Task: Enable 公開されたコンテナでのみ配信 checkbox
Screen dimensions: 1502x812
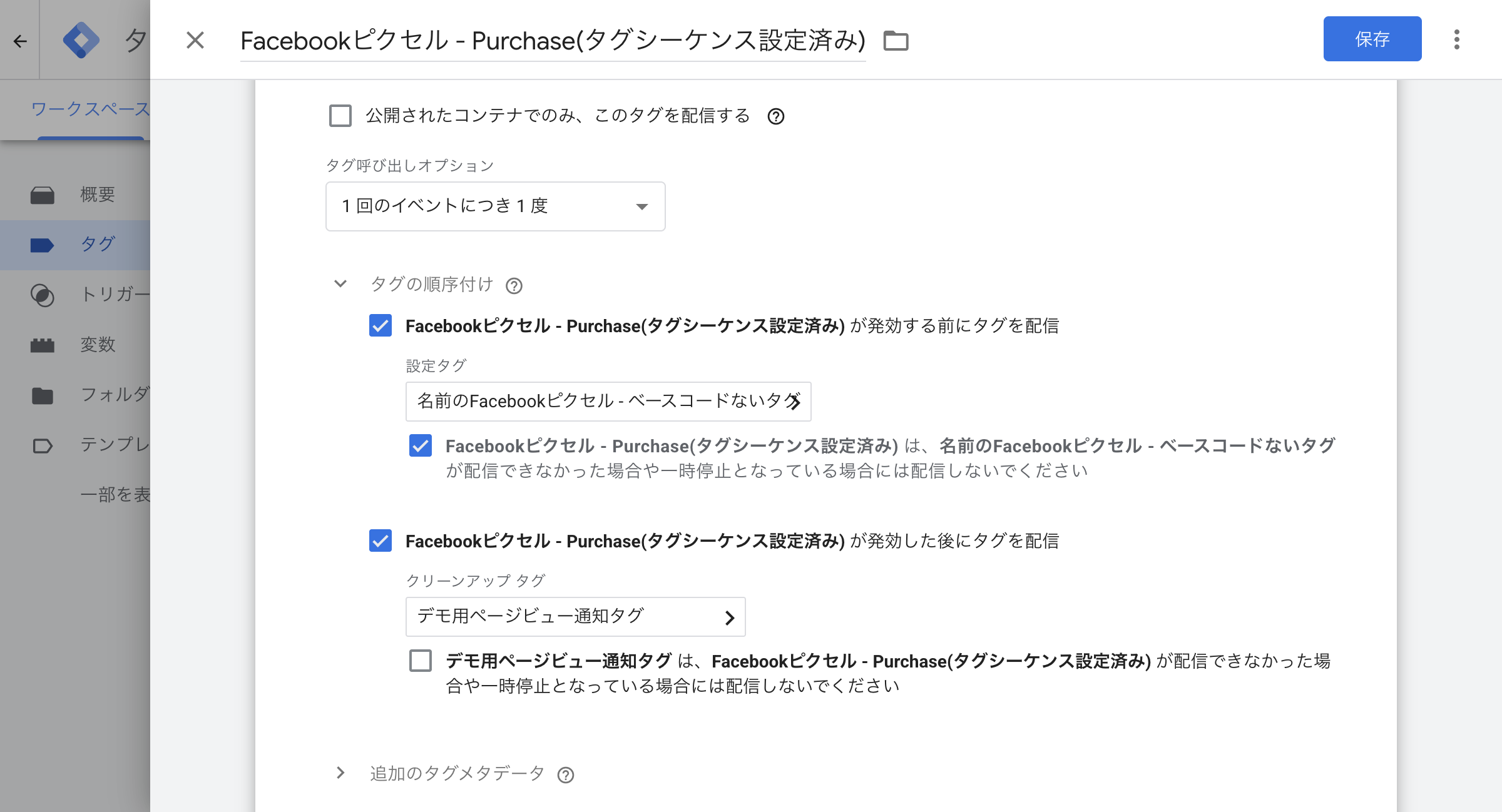Action: [x=340, y=116]
